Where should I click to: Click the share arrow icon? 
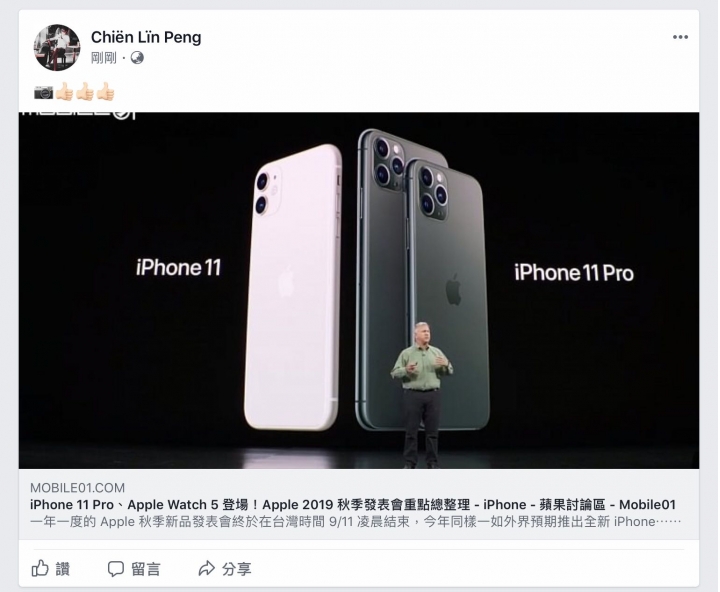click(207, 569)
